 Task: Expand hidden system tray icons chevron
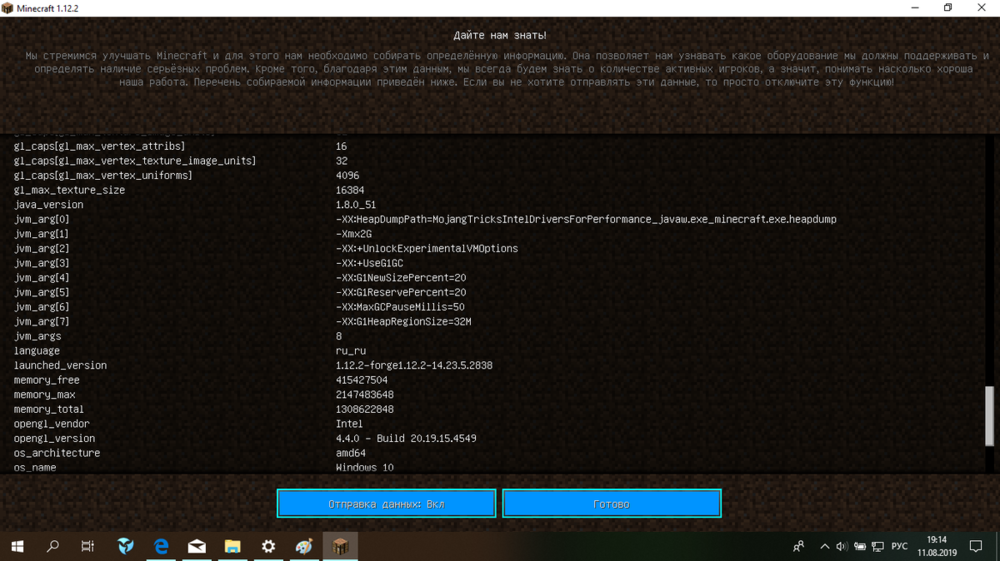pos(824,546)
